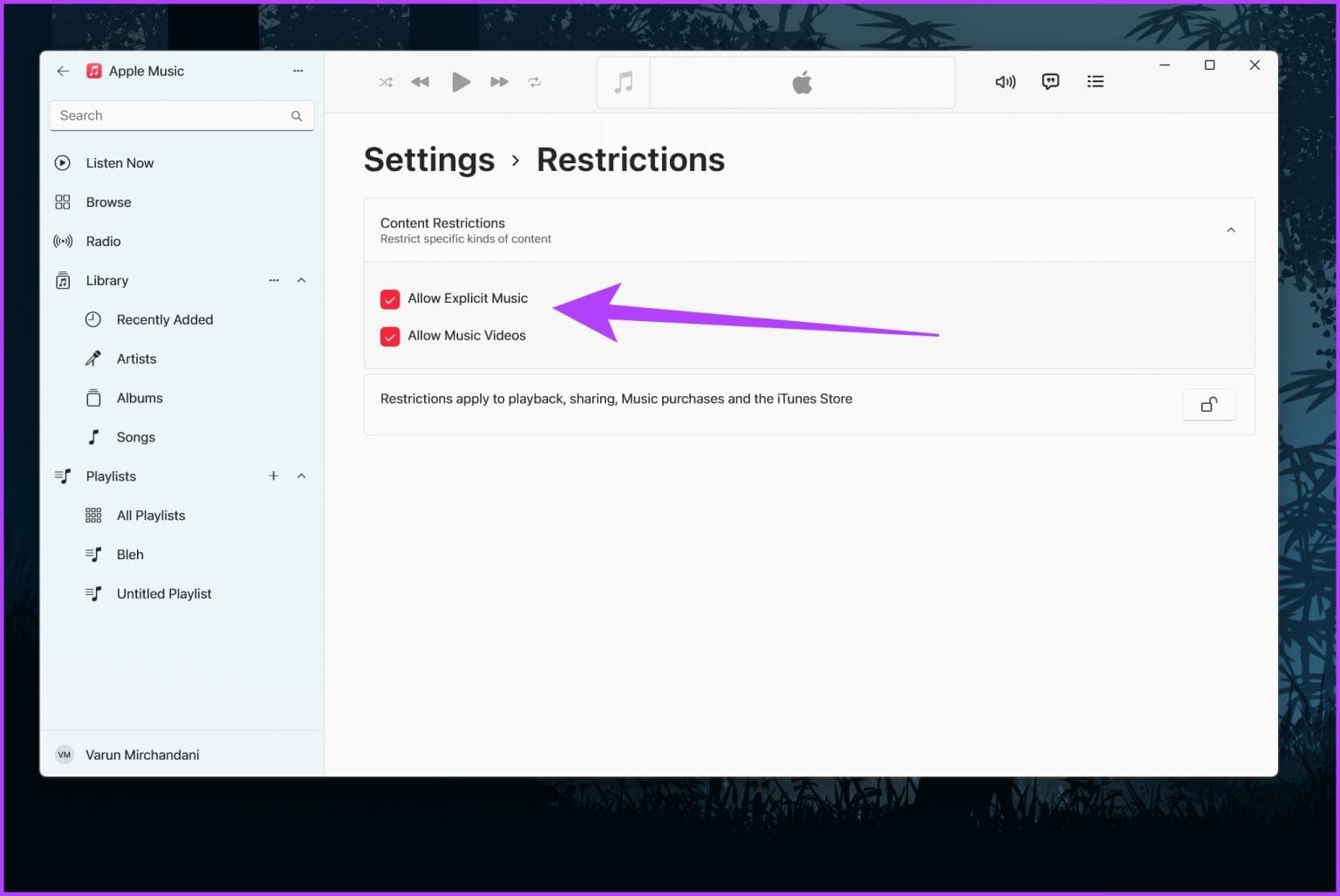Uncheck Allow Music Videos

[x=390, y=337]
